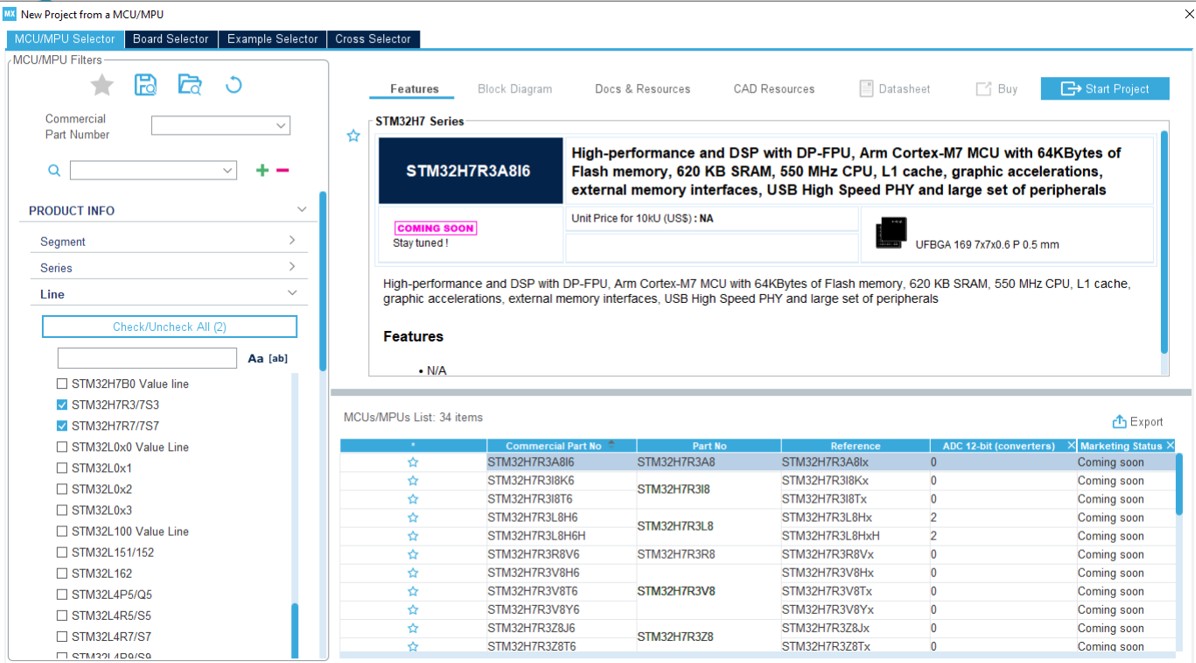The height and width of the screenshot is (663, 1196).
Task: Click the details panel vertical scrollbar
Action: (x=1164, y=242)
